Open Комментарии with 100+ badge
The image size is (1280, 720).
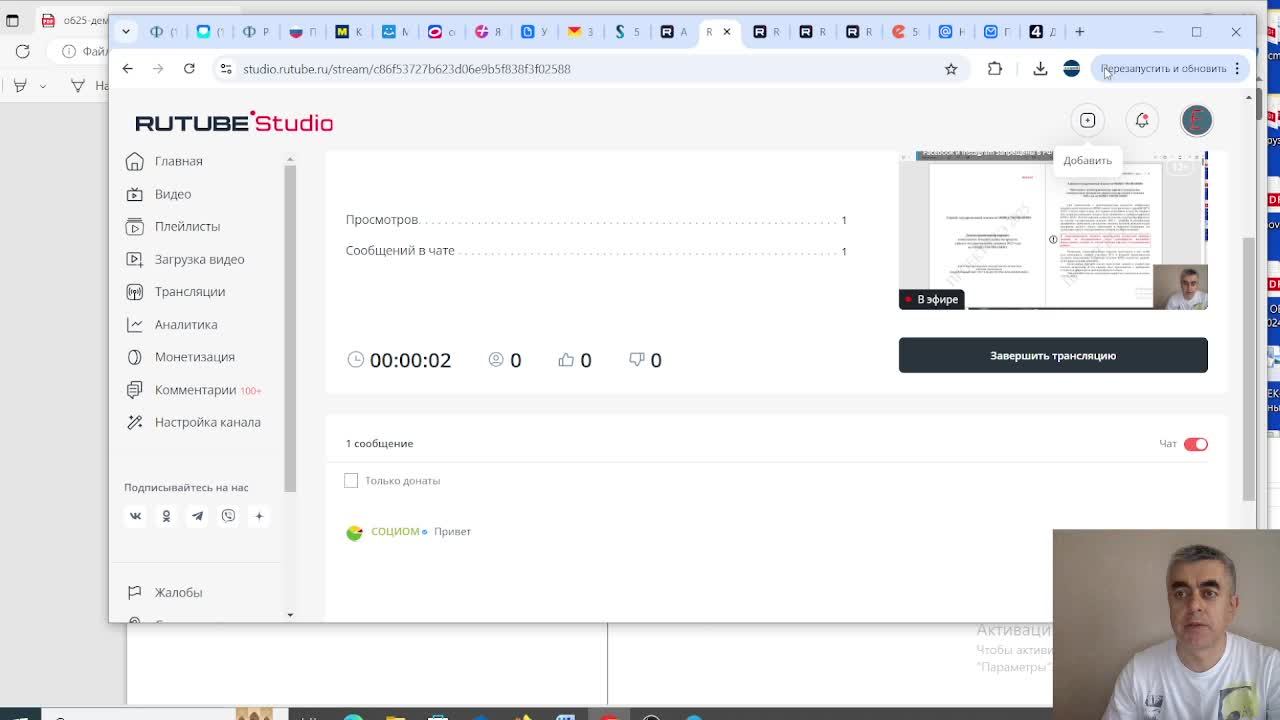[x=207, y=390]
